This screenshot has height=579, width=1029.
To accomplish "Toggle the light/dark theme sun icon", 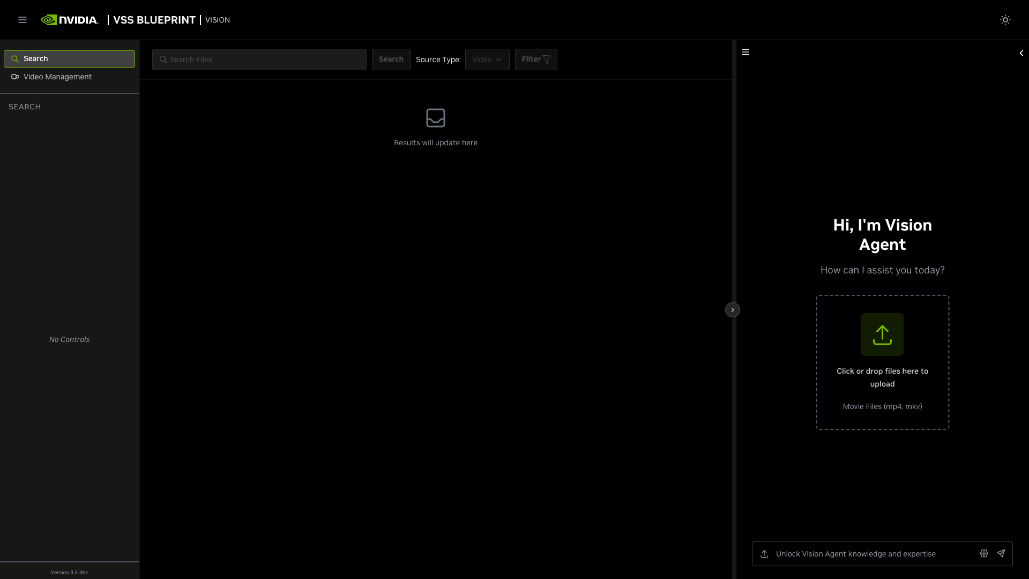I will (x=1005, y=20).
